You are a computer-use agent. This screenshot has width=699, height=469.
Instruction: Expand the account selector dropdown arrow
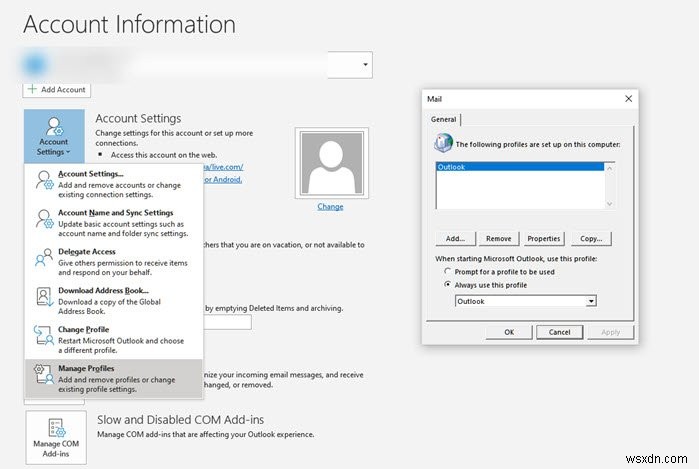[x=365, y=65]
